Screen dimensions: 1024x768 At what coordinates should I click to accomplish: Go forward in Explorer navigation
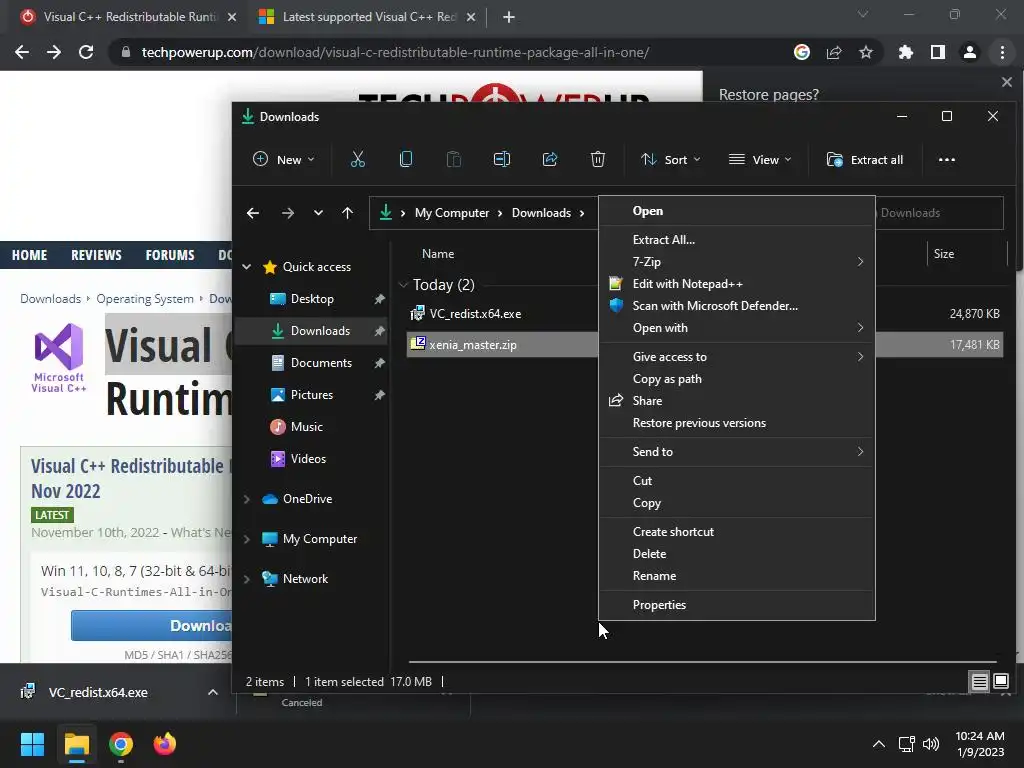287,213
